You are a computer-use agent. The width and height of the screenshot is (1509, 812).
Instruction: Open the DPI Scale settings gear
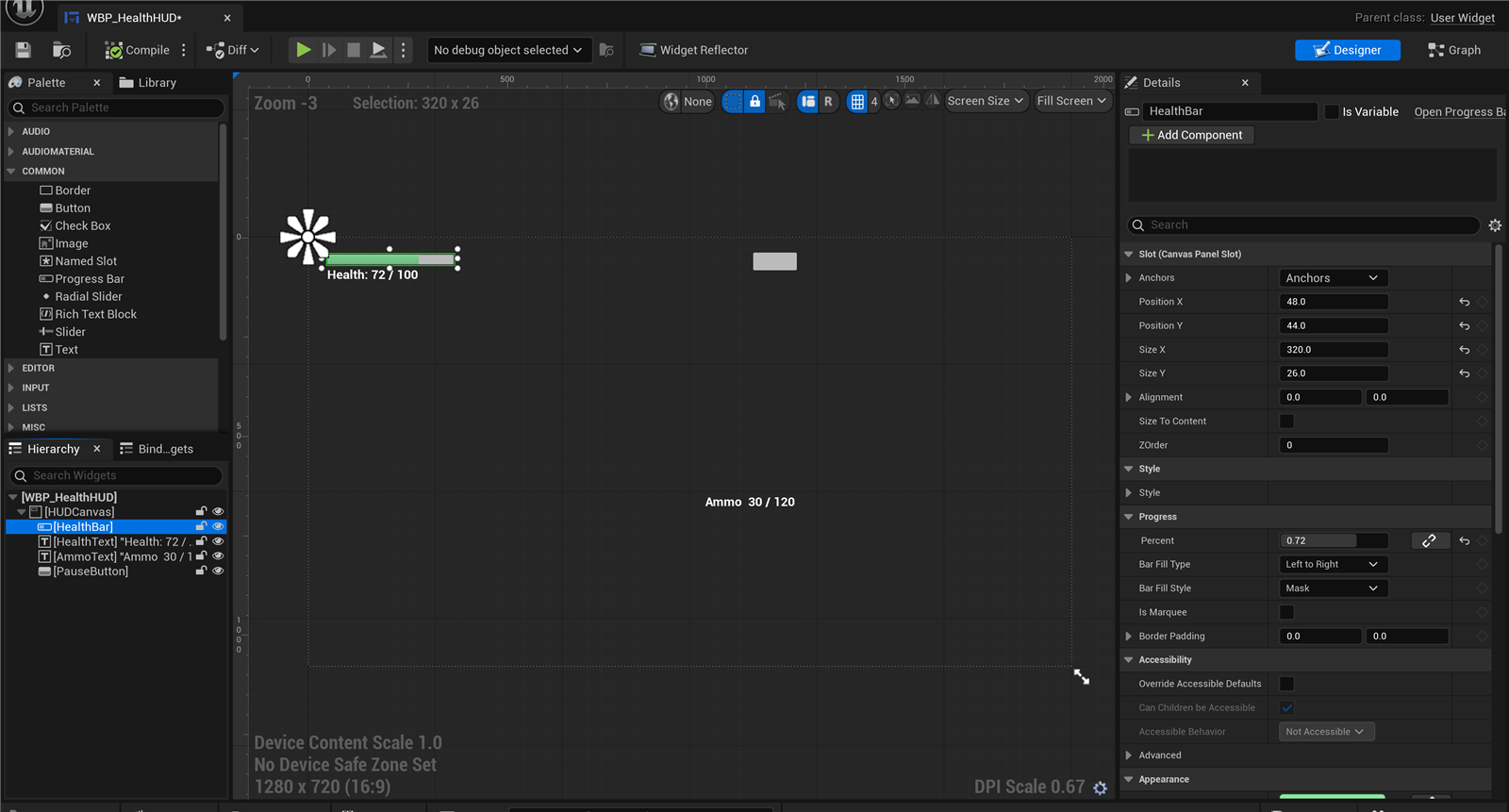click(x=1100, y=787)
